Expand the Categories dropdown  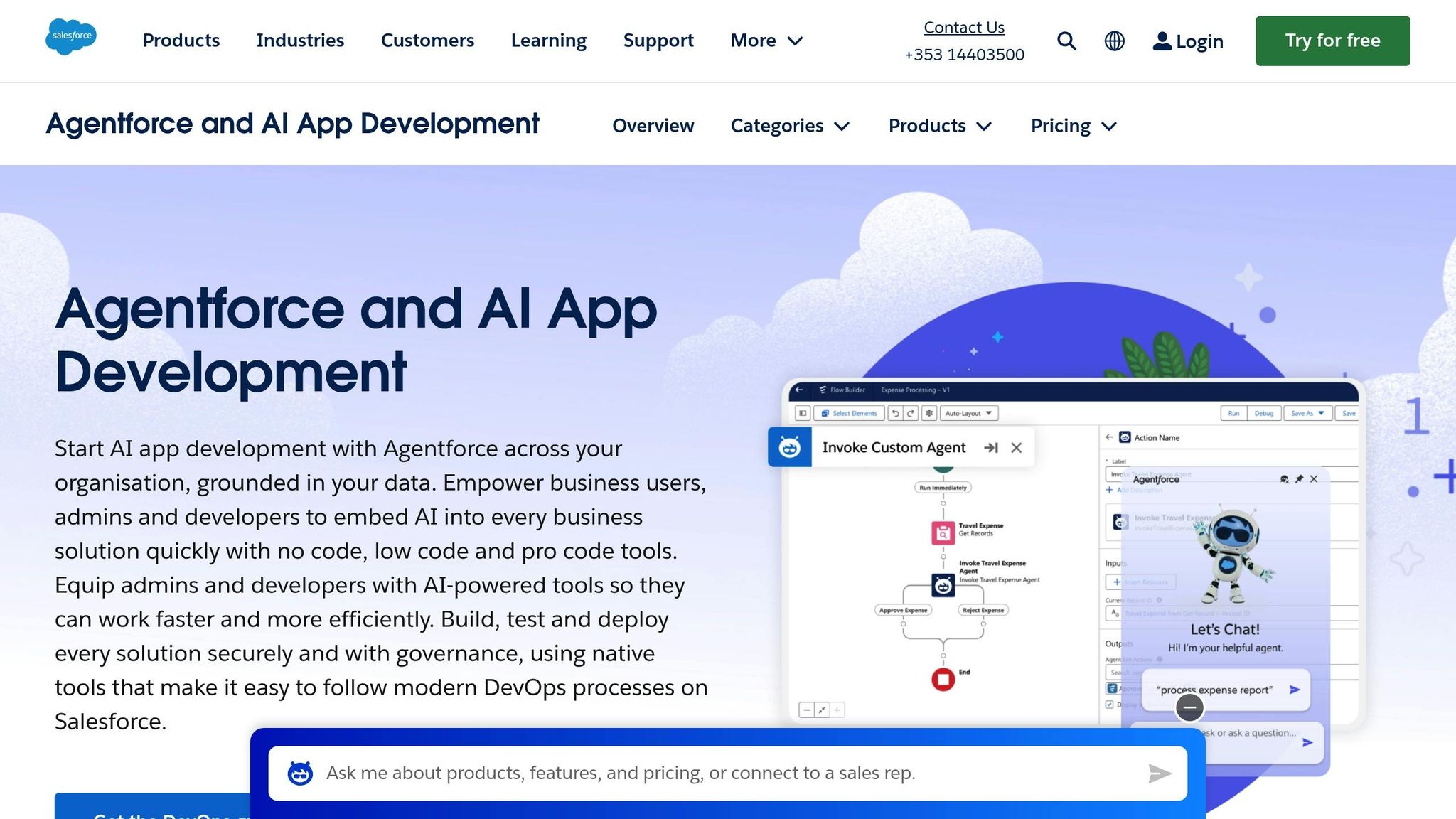[x=790, y=126]
